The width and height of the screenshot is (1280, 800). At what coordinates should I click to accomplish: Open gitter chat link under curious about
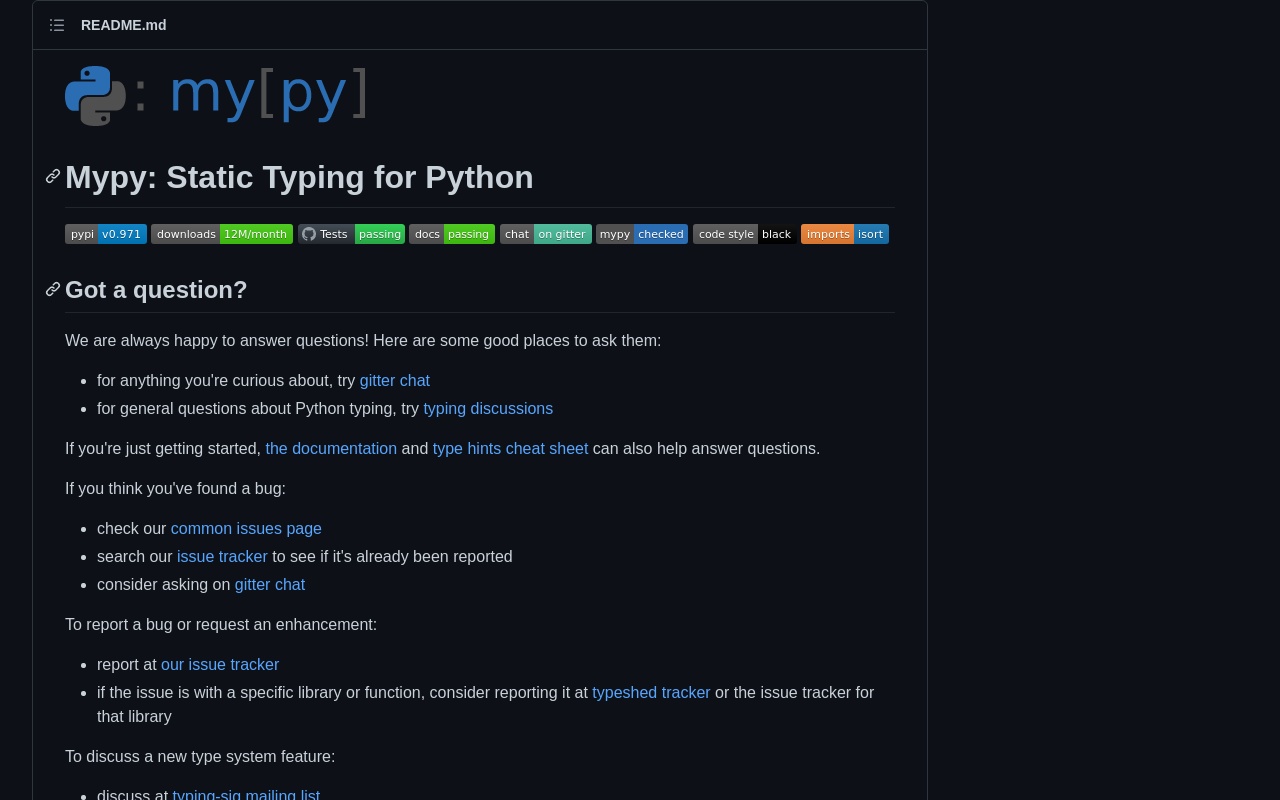[x=395, y=381]
